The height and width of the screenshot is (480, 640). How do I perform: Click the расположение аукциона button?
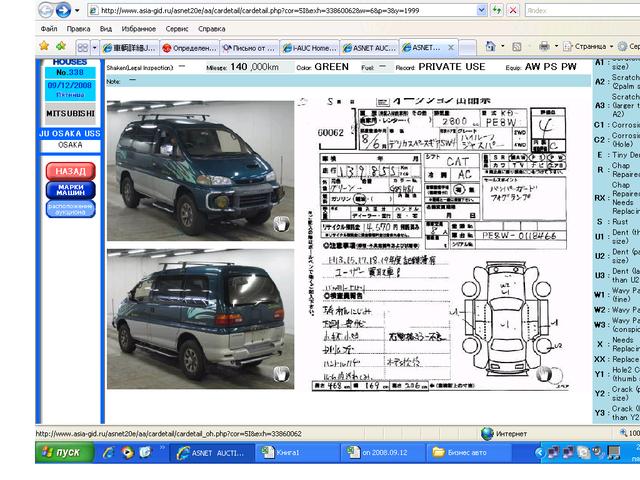point(71,209)
